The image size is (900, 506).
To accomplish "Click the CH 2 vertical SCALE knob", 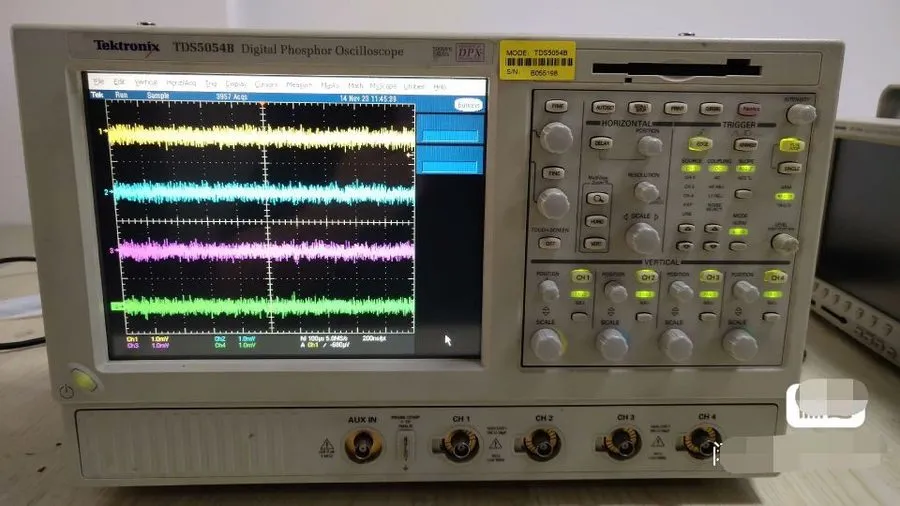I will coord(612,345).
